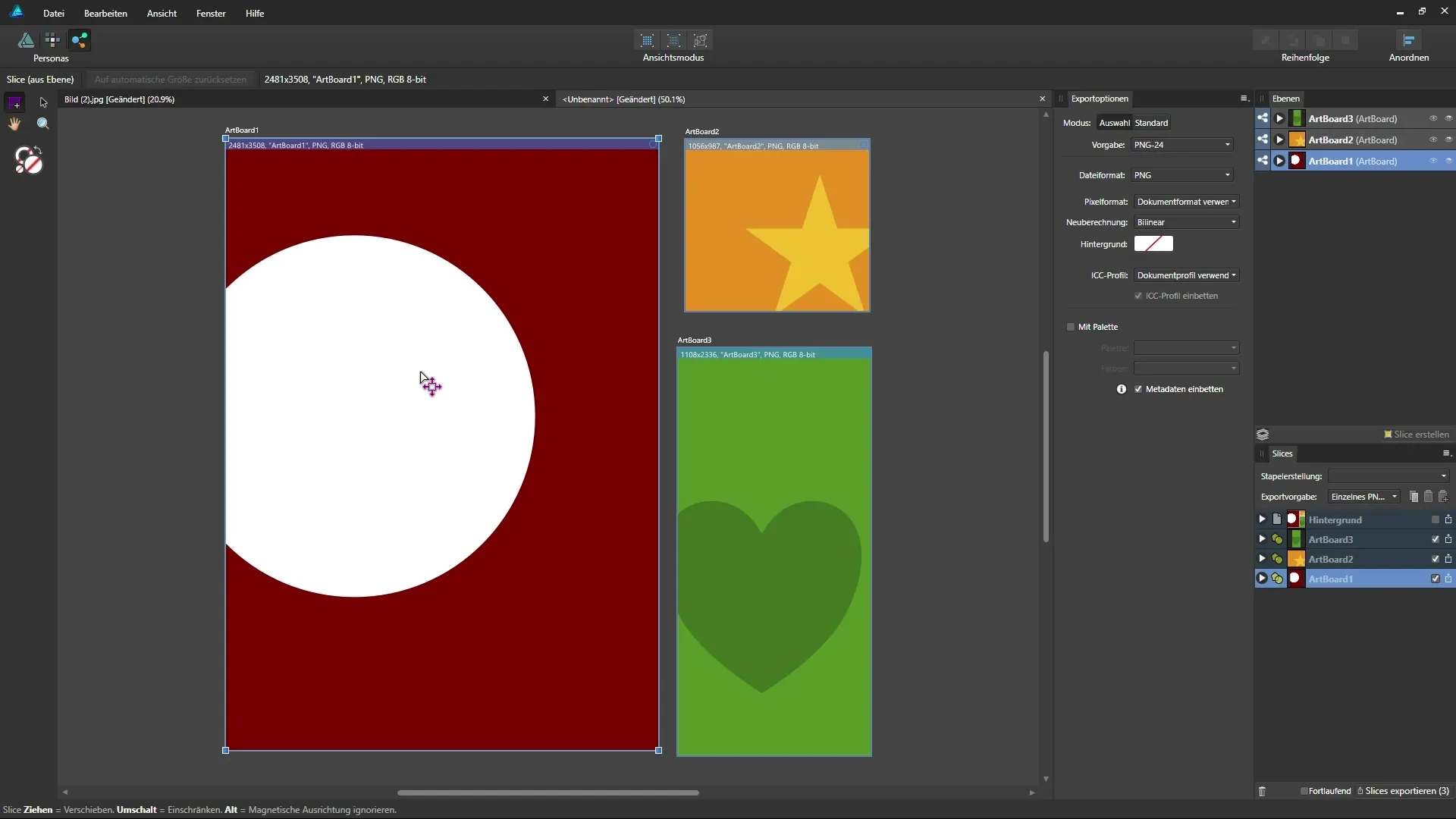Click the third Ansichtsmodus view icon

pyautogui.click(x=701, y=40)
